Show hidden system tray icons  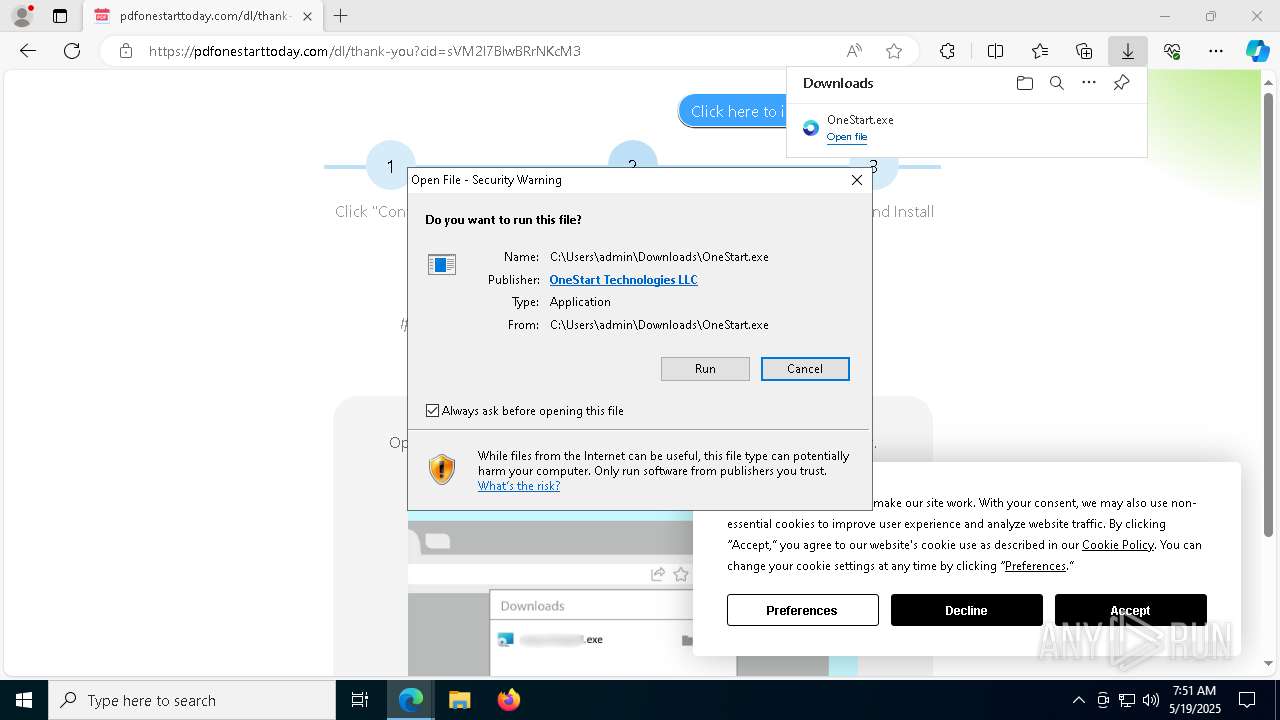1078,700
